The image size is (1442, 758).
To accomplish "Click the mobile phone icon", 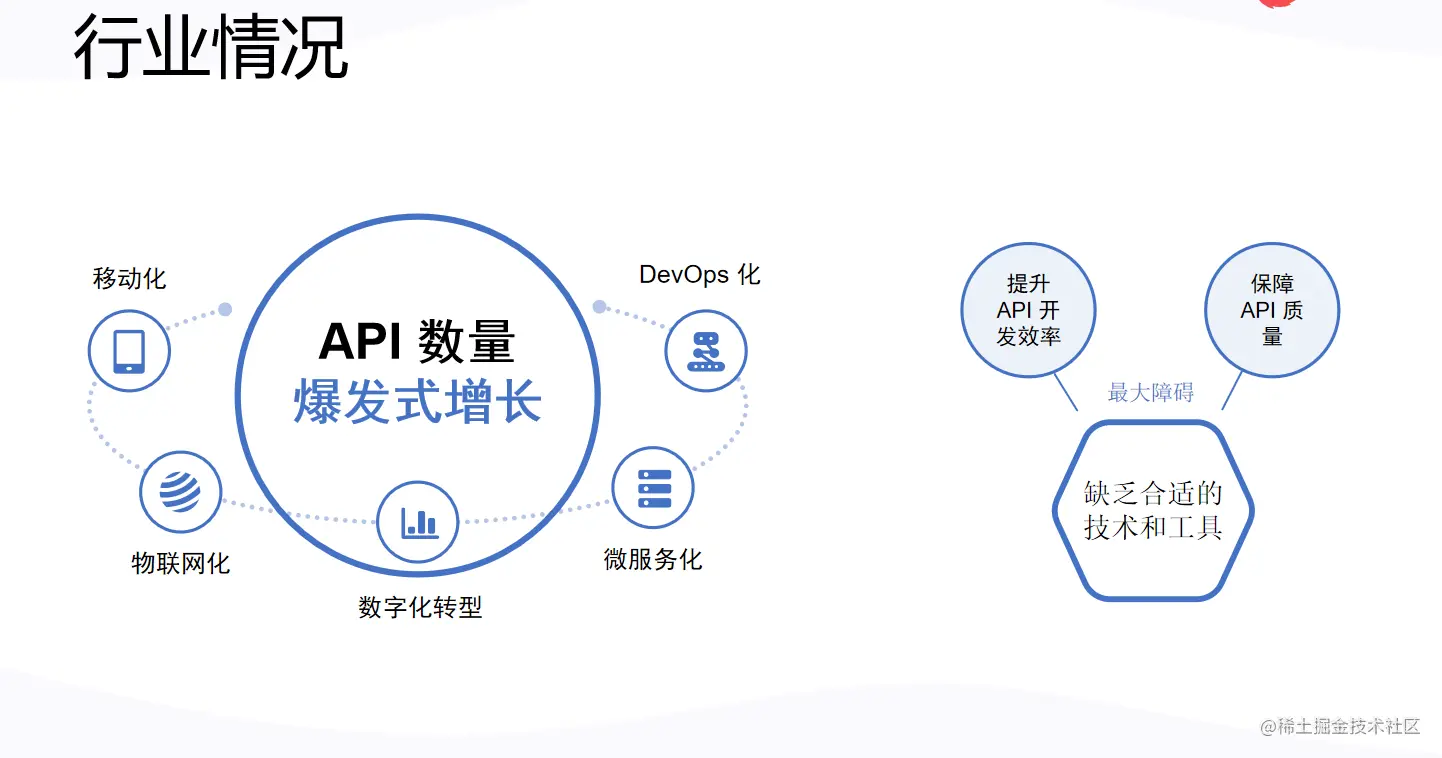I will pos(129,351).
